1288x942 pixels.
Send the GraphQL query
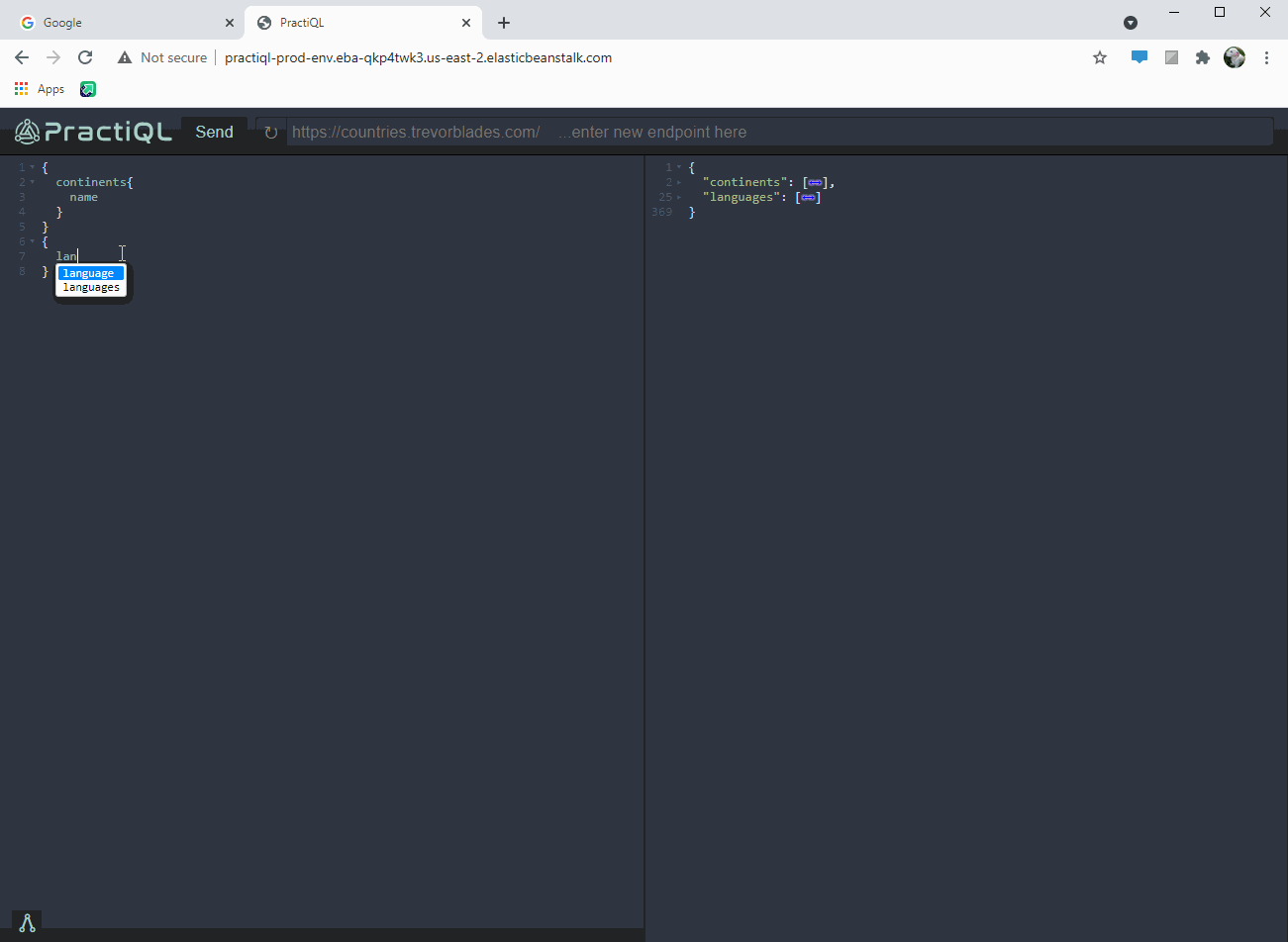pyautogui.click(x=214, y=132)
